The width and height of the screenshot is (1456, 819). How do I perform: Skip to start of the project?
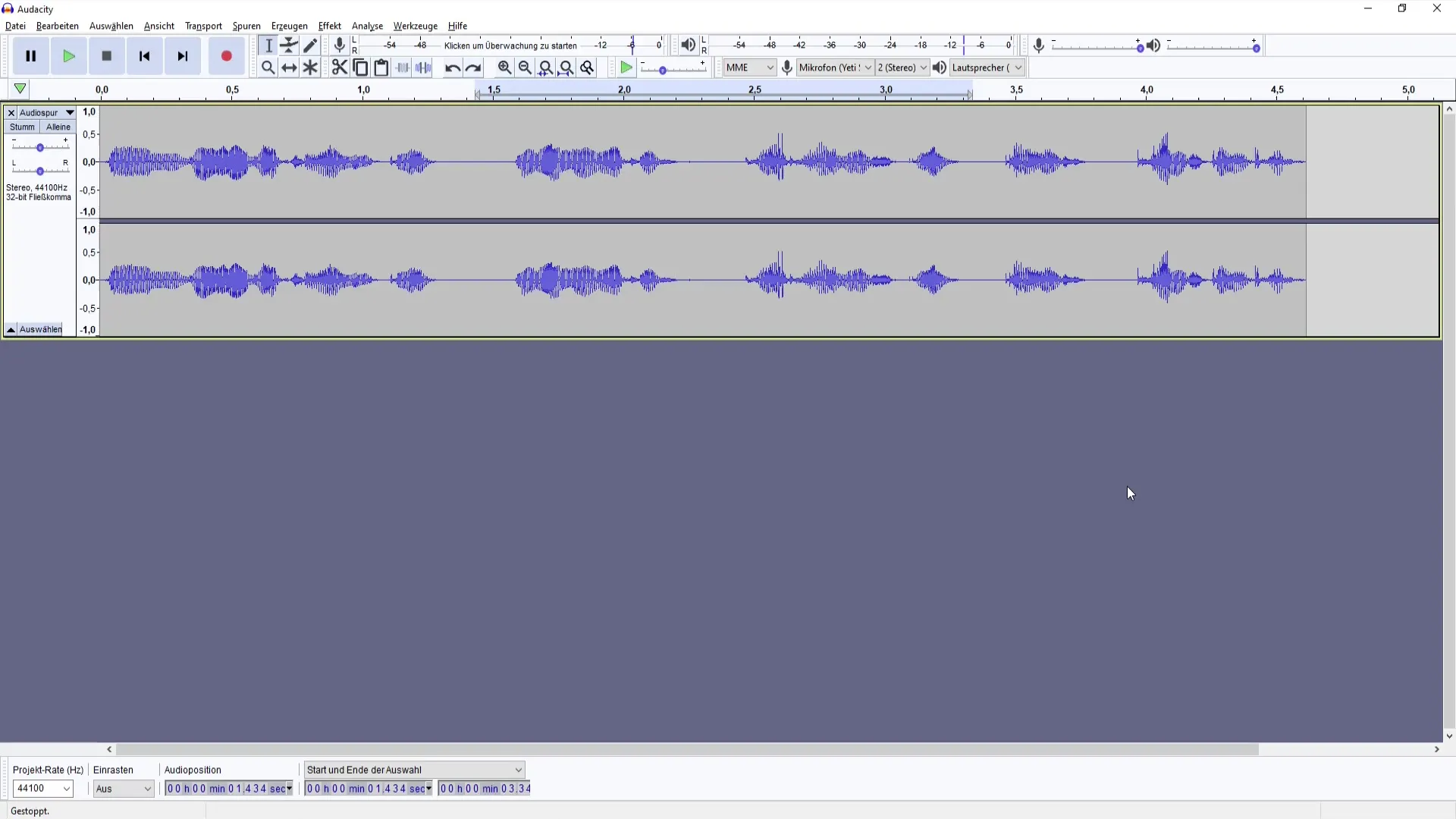(145, 56)
